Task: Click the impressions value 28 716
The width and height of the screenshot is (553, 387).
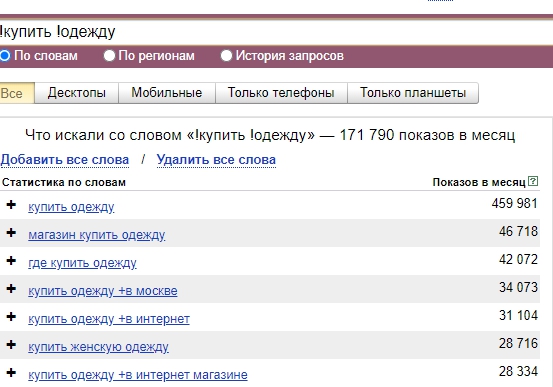Action: click(518, 343)
